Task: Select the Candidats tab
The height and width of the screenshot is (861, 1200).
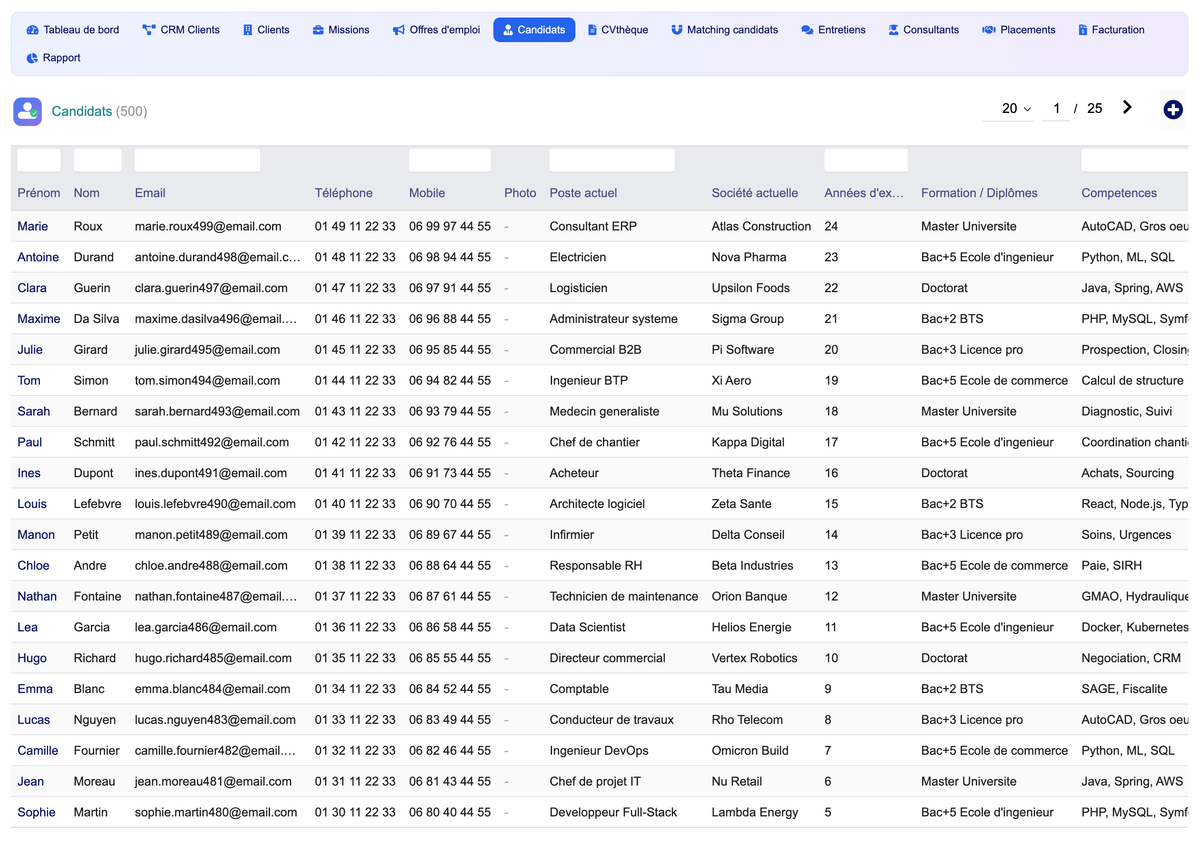Action: coord(534,30)
